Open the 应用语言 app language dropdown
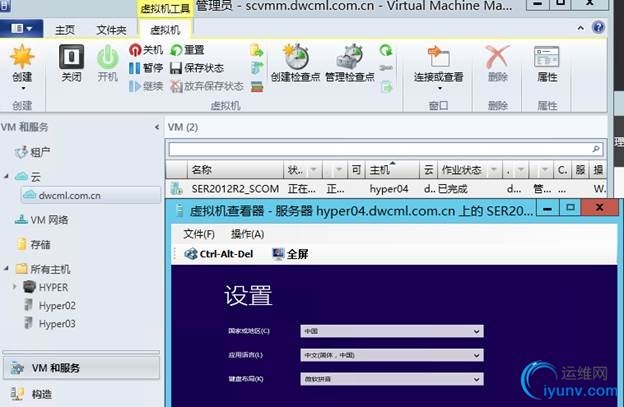Viewport: 624px width, 407px height. (x=392, y=355)
